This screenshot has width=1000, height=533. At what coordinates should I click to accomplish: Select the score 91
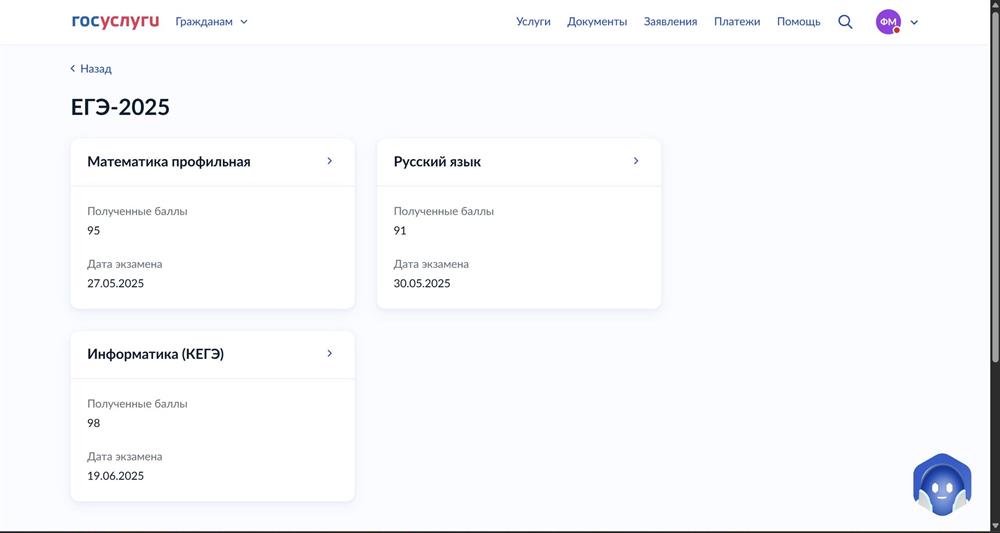pyautogui.click(x=400, y=231)
